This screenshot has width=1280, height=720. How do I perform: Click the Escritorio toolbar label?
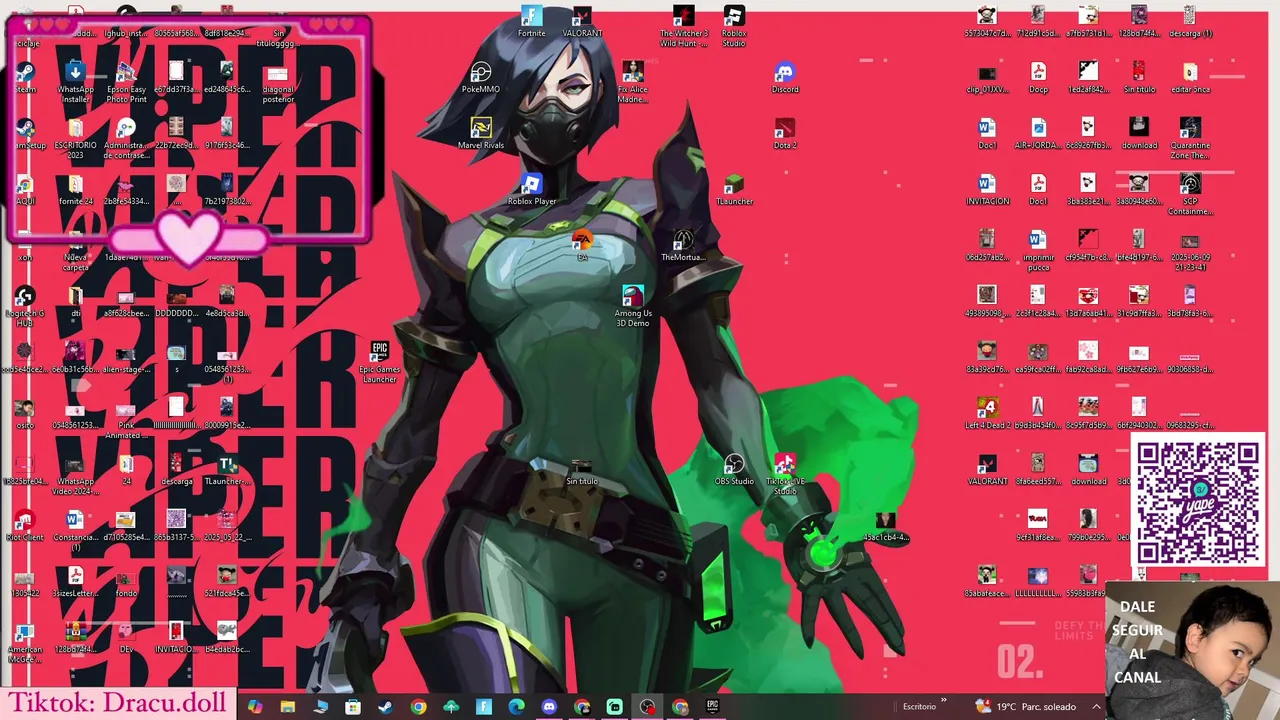[919, 707]
